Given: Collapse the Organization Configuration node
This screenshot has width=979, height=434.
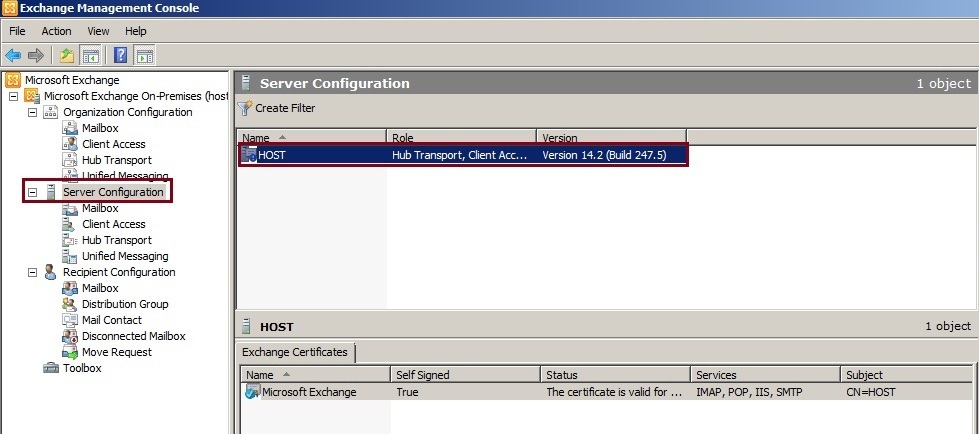Looking at the screenshot, I should point(32,112).
